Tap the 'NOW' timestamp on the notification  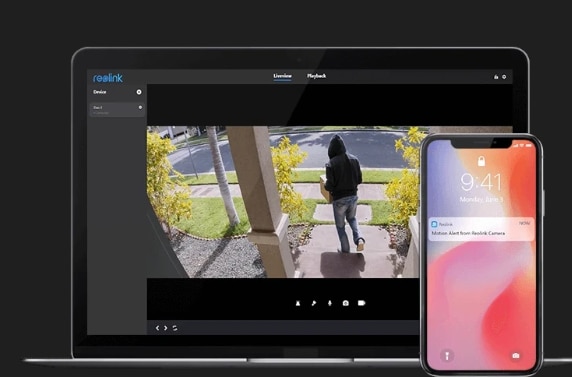524,223
